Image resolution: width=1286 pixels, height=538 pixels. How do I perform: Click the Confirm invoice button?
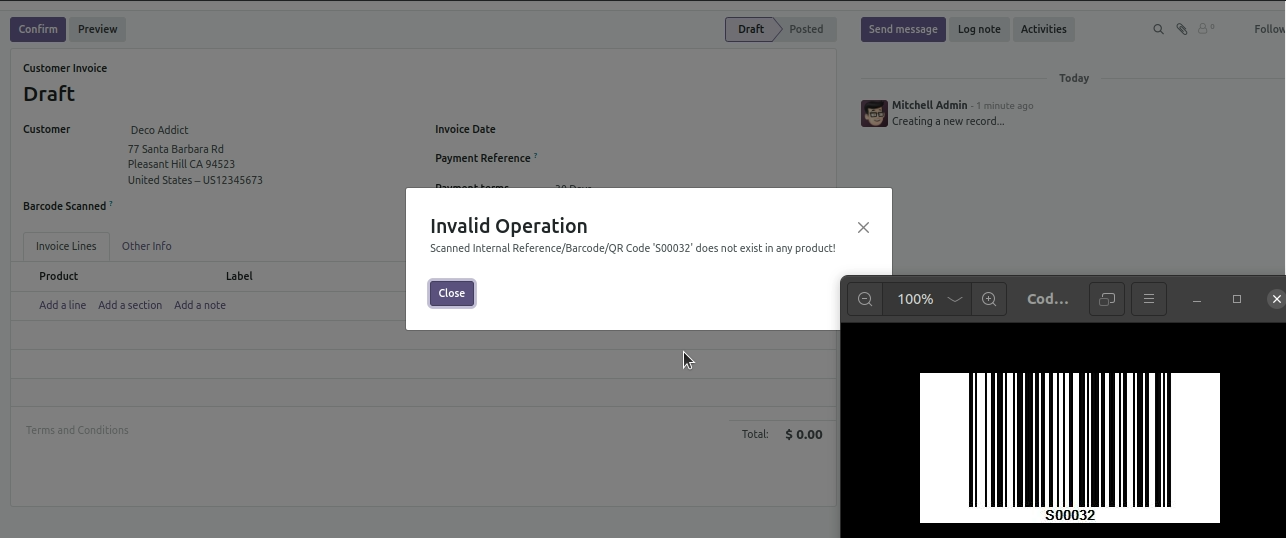coord(38,29)
